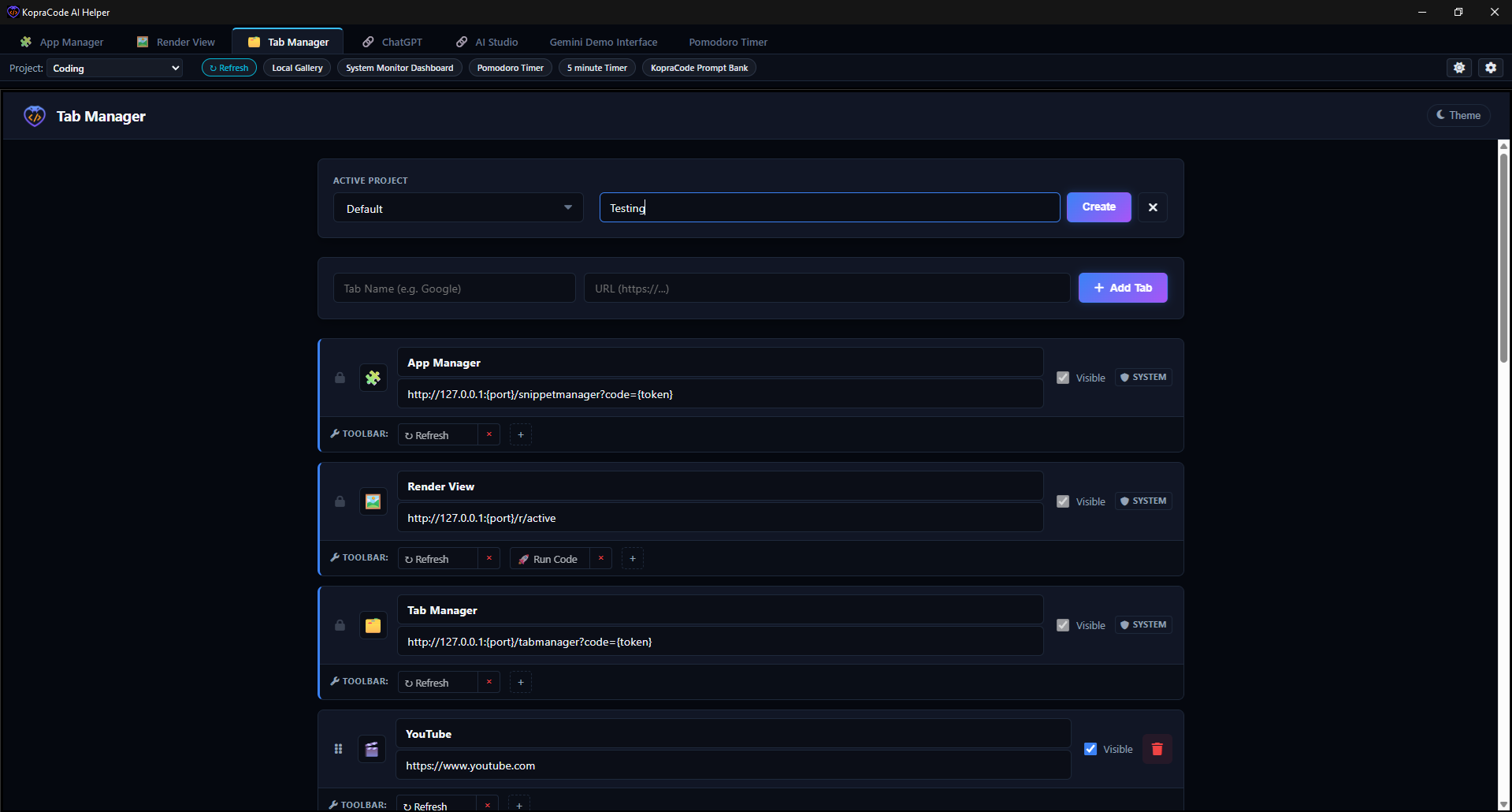Cancel new project with the X button
Image resolution: width=1512 pixels, height=812 pixels.
coord(1153,207)
